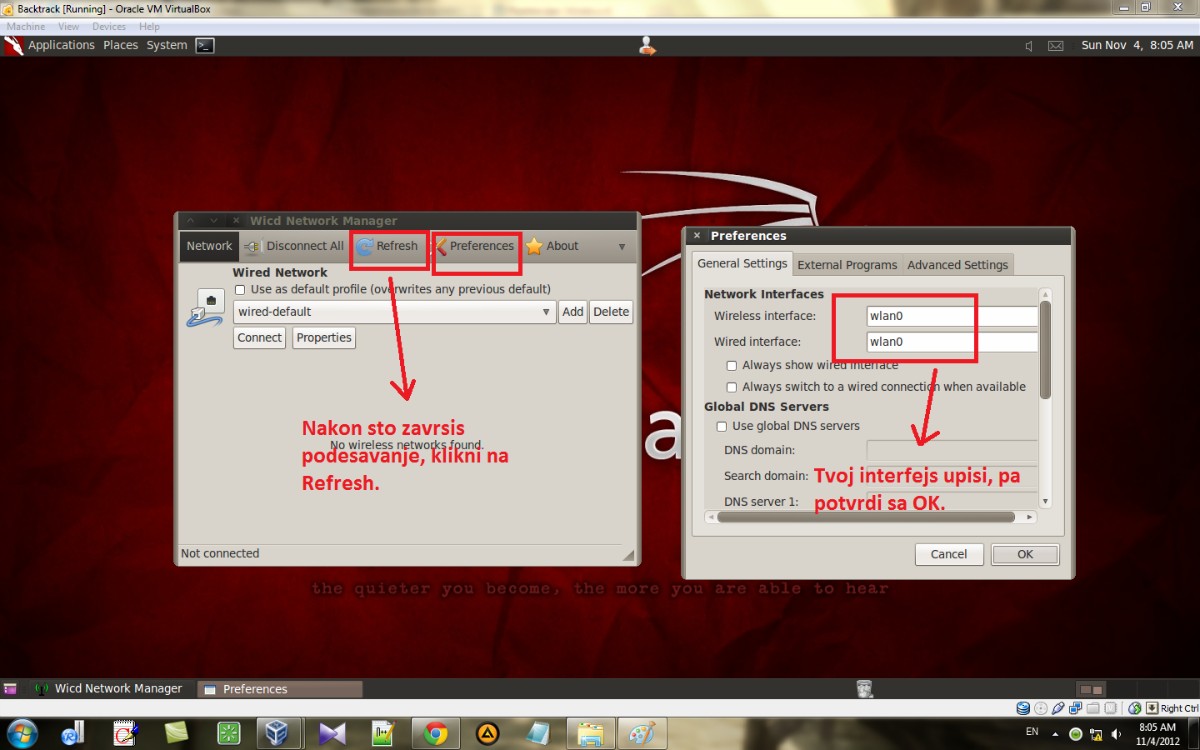Click the Add profile button
Image resolution: width=1200 pixels, height=750 pixels.
[x=572, y=312]
